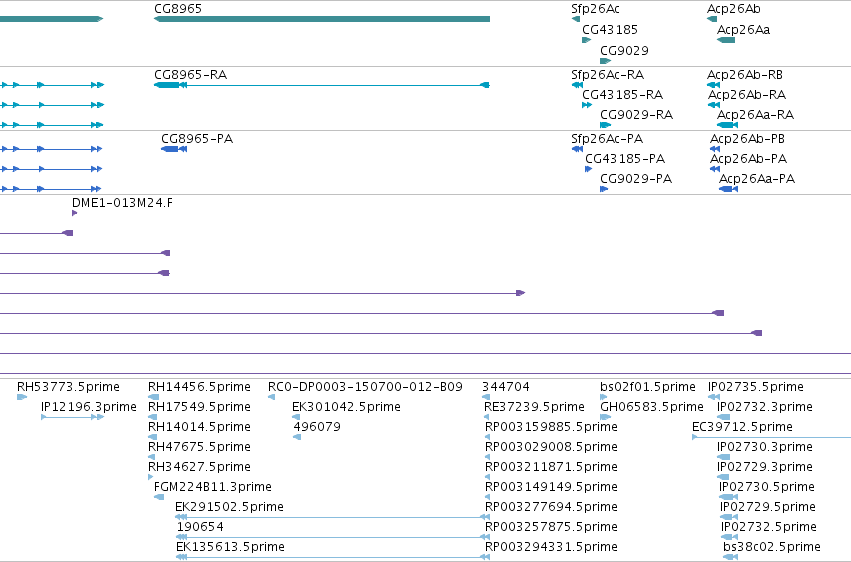
Task: Select the CG8965 gene bar
Action: click(322, 19)
